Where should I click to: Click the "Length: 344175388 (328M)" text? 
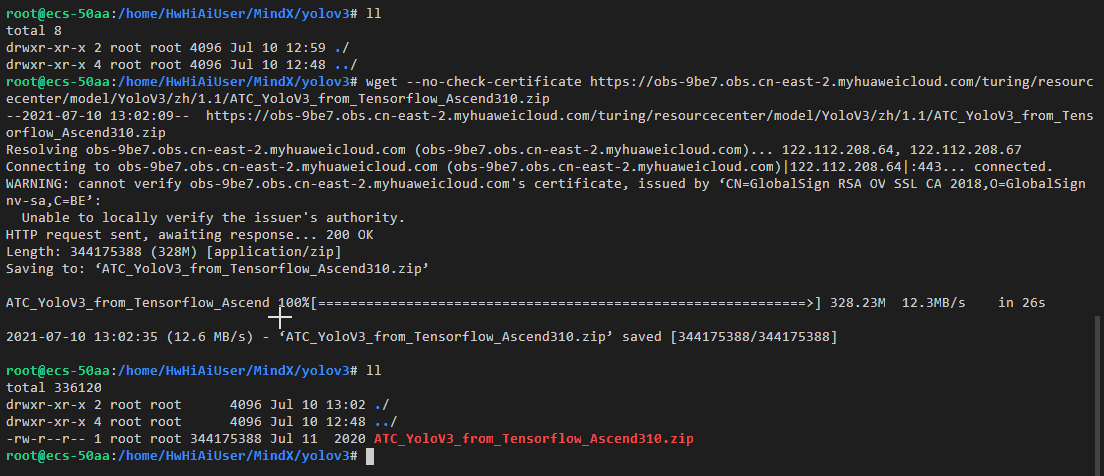click(x=91, y=251)
